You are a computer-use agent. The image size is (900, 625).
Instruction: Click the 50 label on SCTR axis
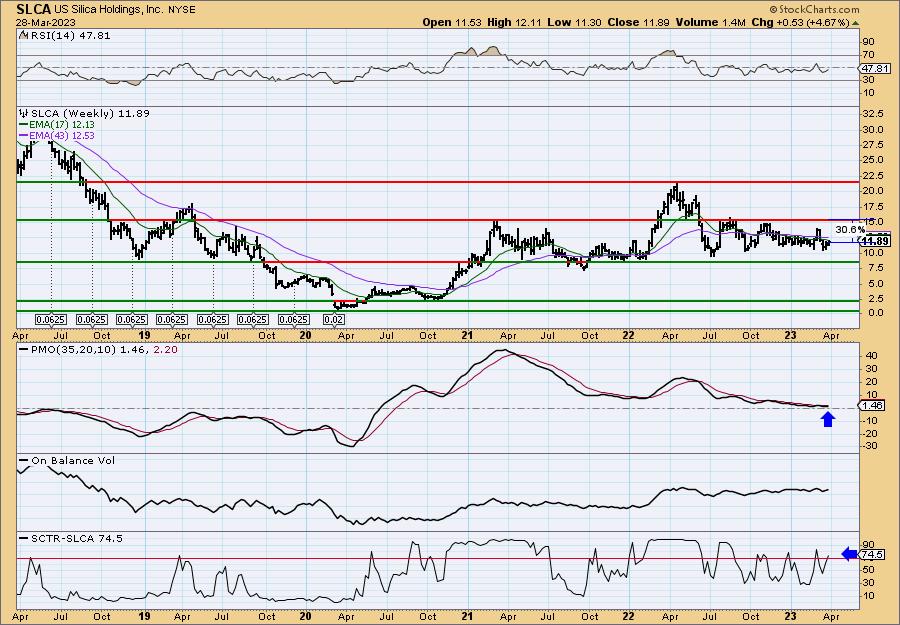pos(870,569)
